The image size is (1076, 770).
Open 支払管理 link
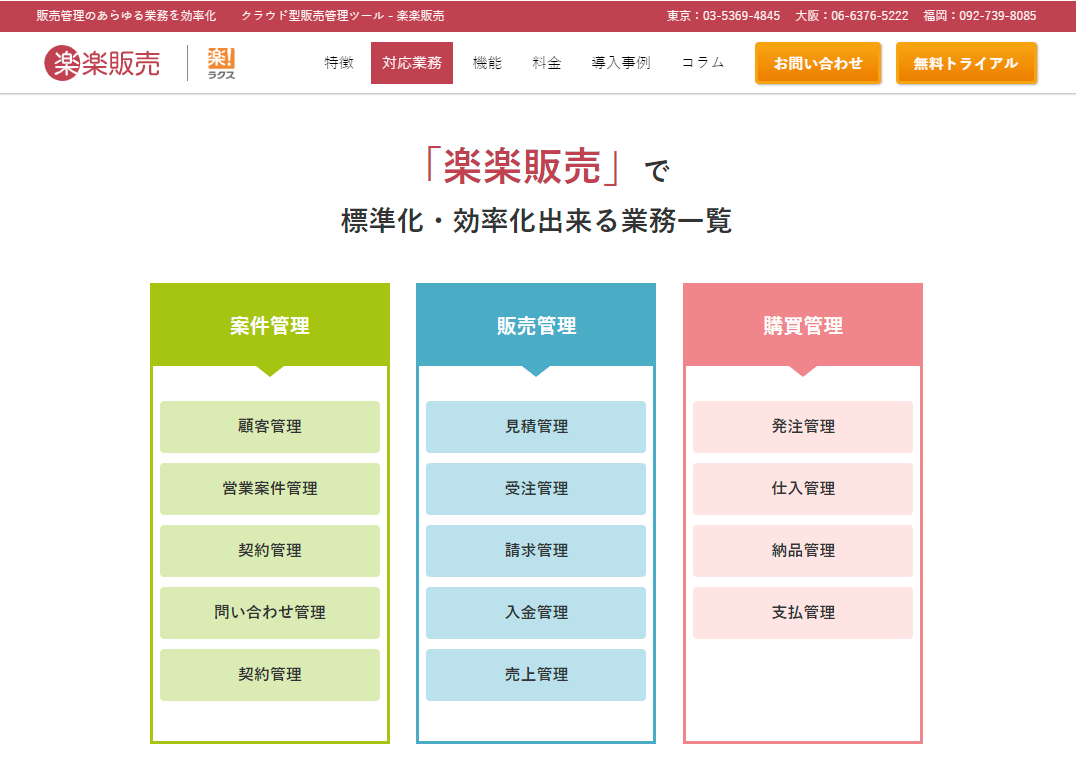tap(803, 613)
